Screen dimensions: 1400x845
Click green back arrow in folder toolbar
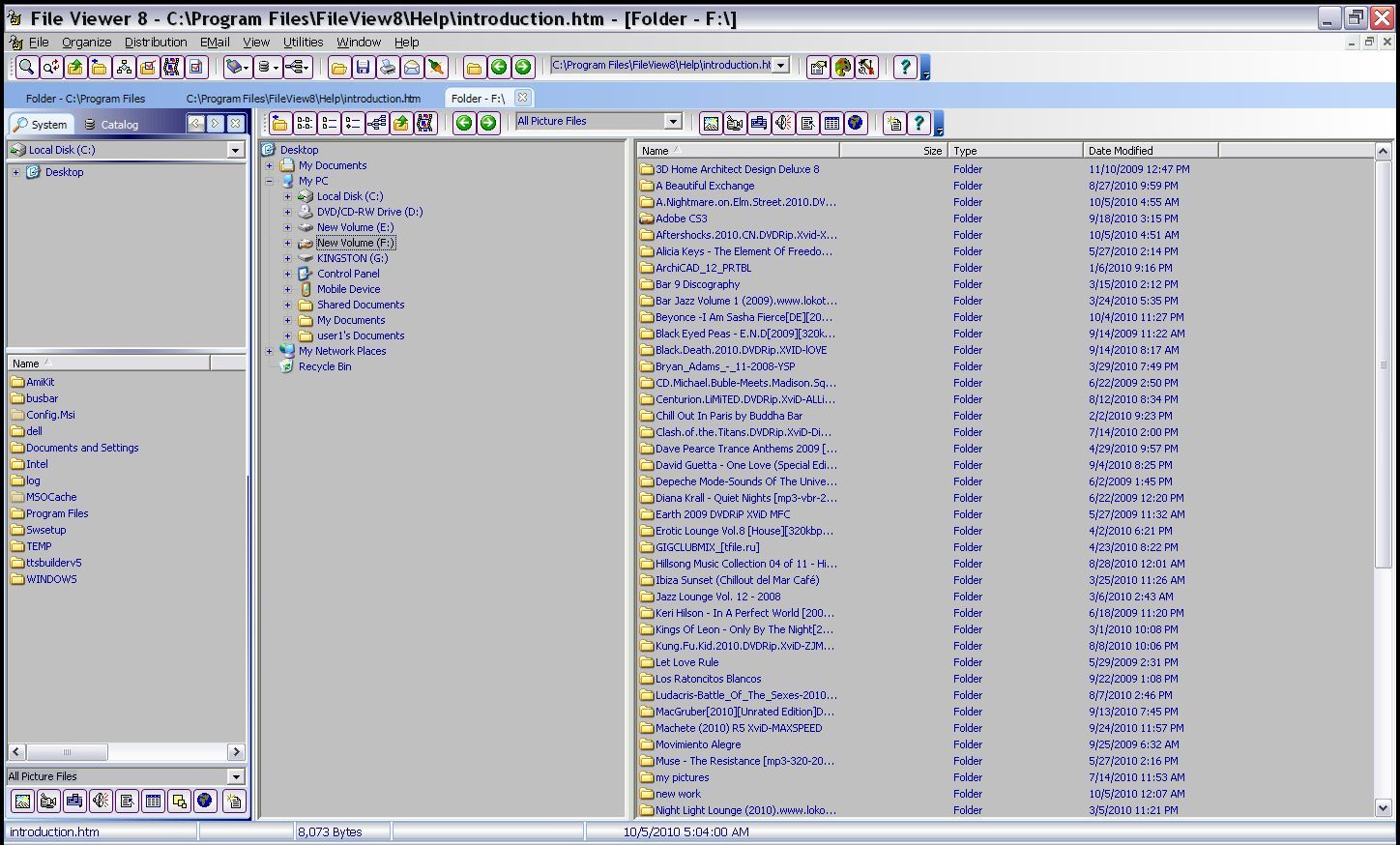(464, 123)
